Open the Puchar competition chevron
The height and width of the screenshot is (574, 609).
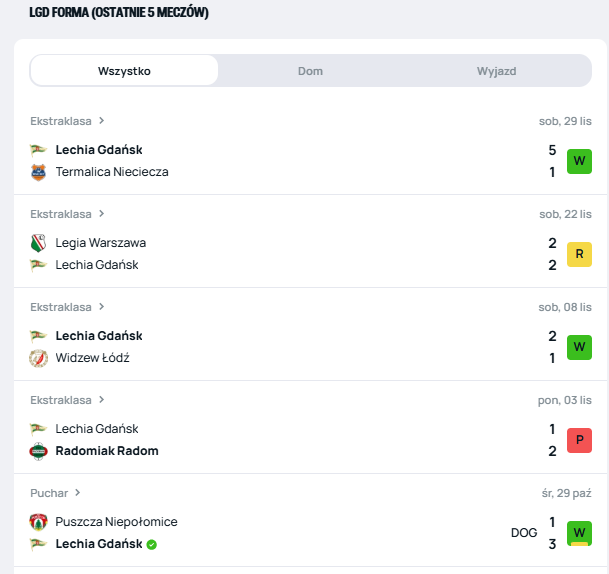[78, 493]
